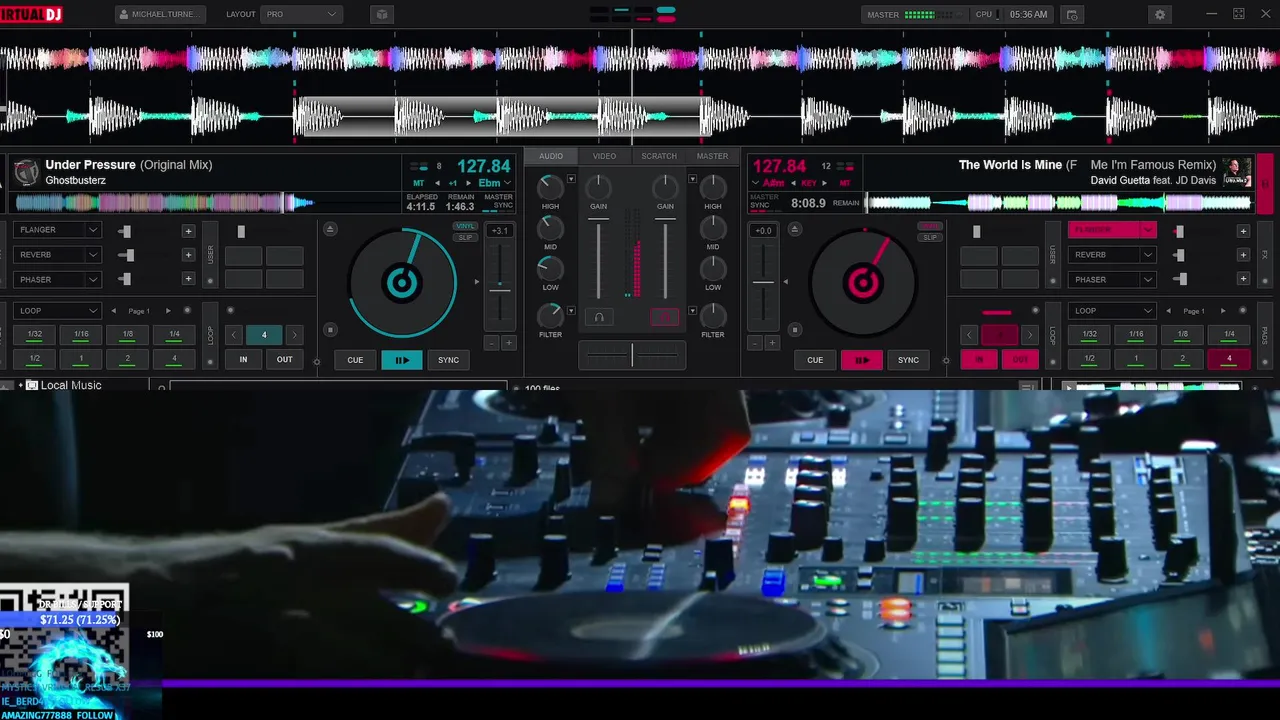The height and width of the screenshot is (720, 1280).
Task: Open the timer icon beside clock
Action: (x=1072, y=15)
